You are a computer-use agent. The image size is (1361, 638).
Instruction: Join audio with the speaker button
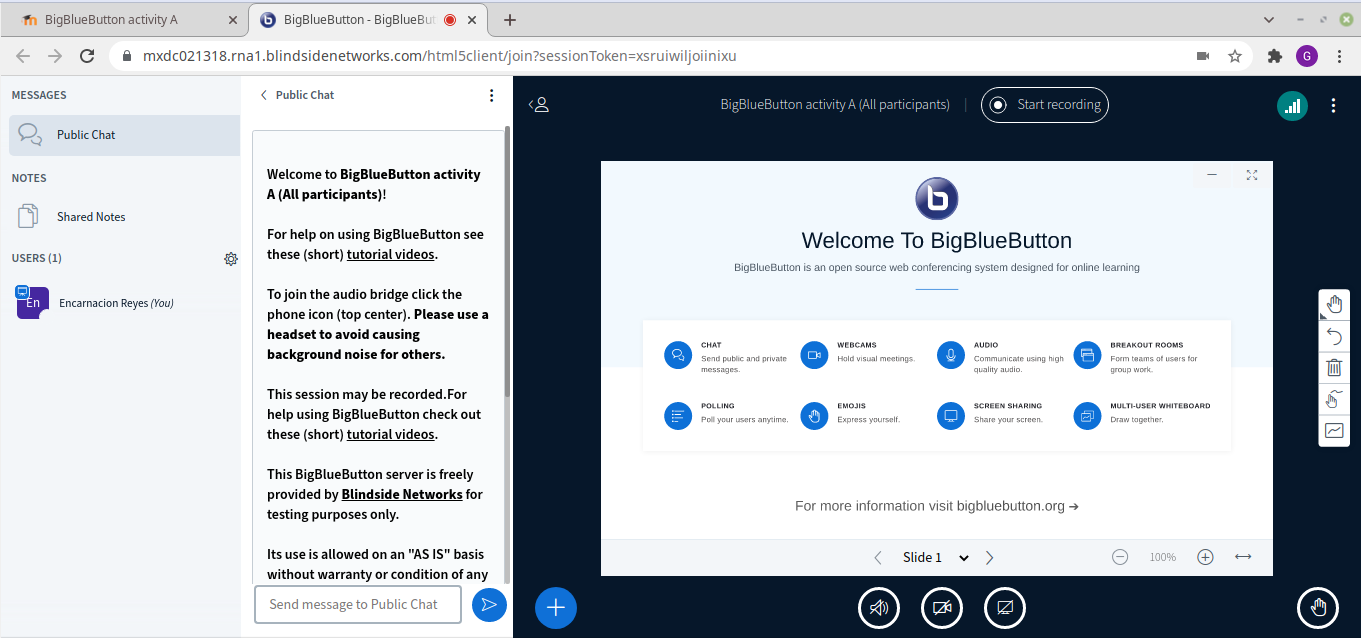pos(879,607)
